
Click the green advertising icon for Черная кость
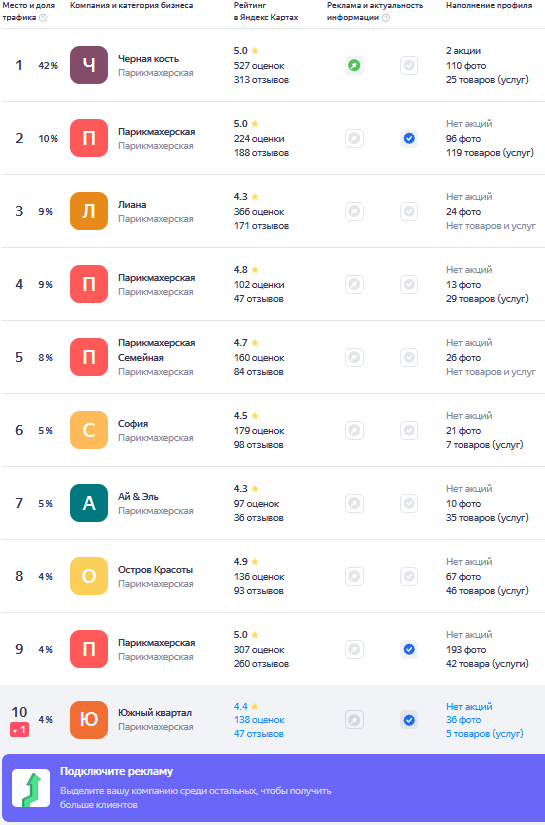[355, 66]
